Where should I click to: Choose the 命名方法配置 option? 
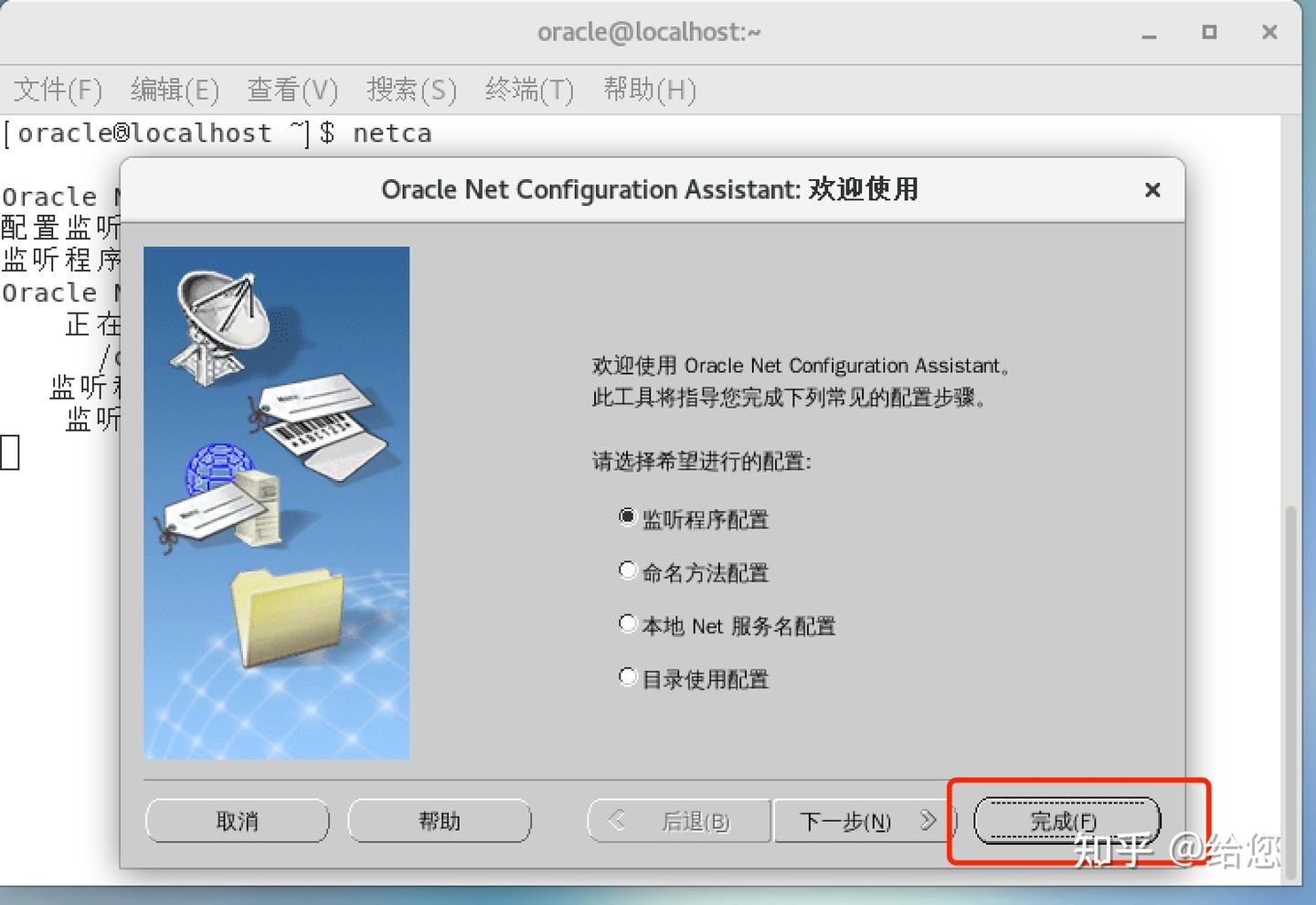627,570
